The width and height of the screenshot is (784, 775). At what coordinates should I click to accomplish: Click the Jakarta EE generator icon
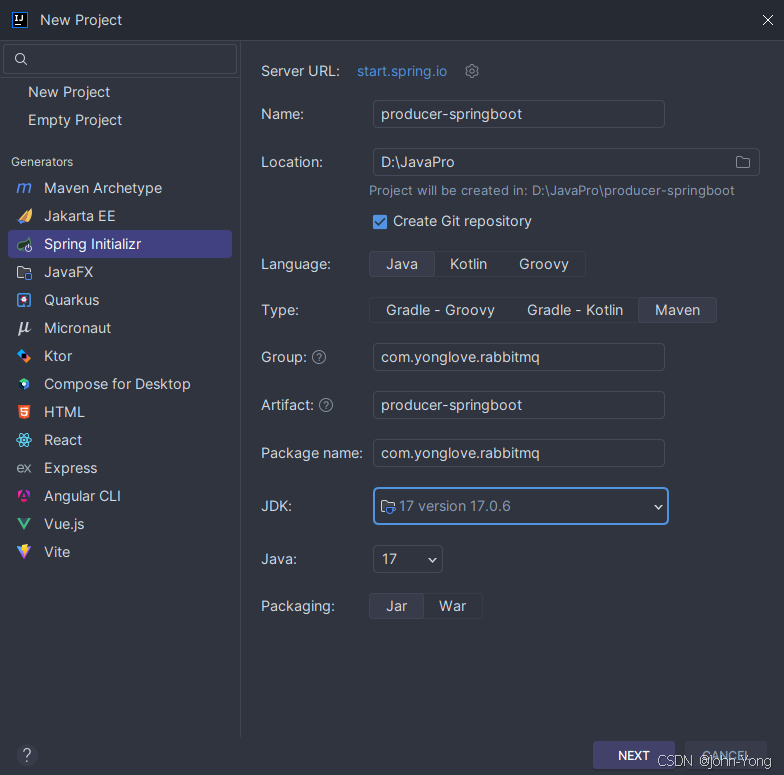pyautogui.click(x=24, y=216)
